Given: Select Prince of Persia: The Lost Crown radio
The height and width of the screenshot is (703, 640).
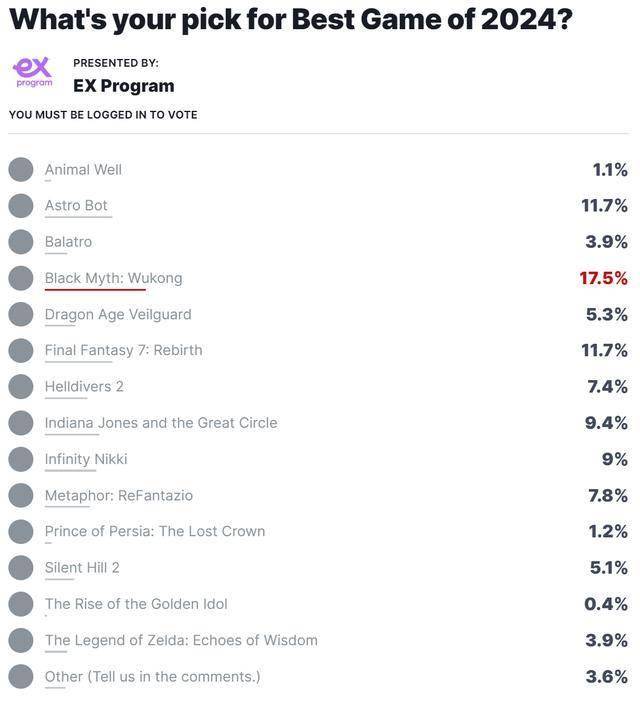Looking at the screenshot, I should tap(21, 531).
